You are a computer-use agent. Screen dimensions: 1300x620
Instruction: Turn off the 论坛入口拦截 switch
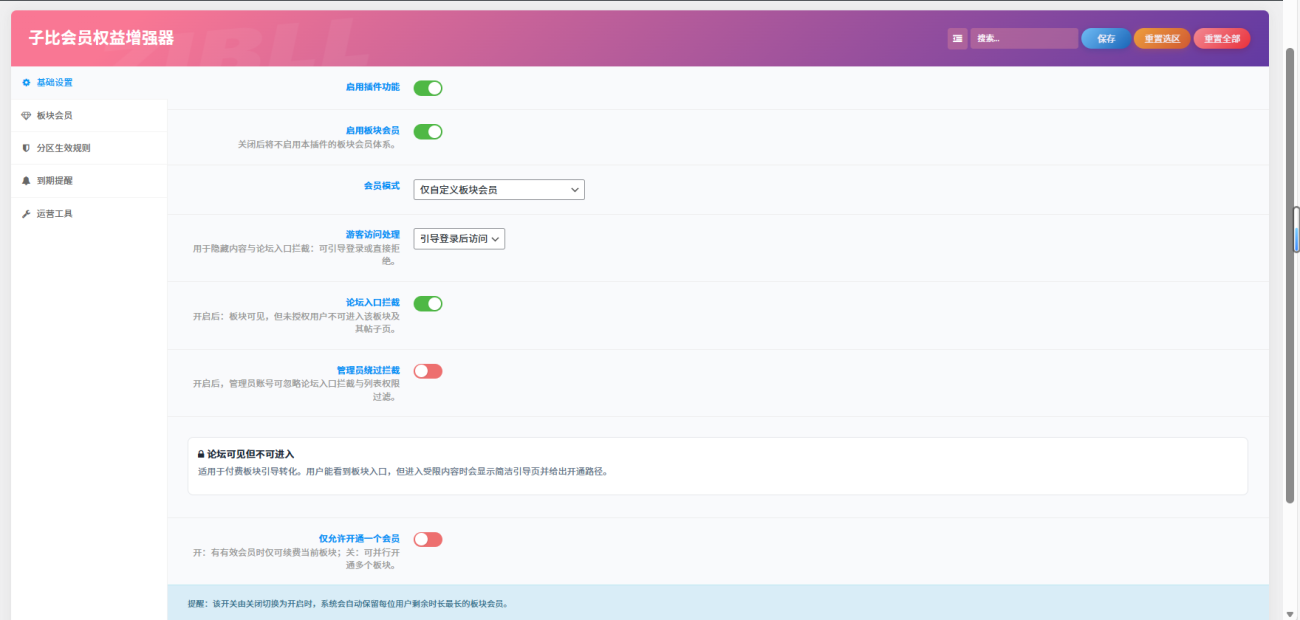[428, 304]
